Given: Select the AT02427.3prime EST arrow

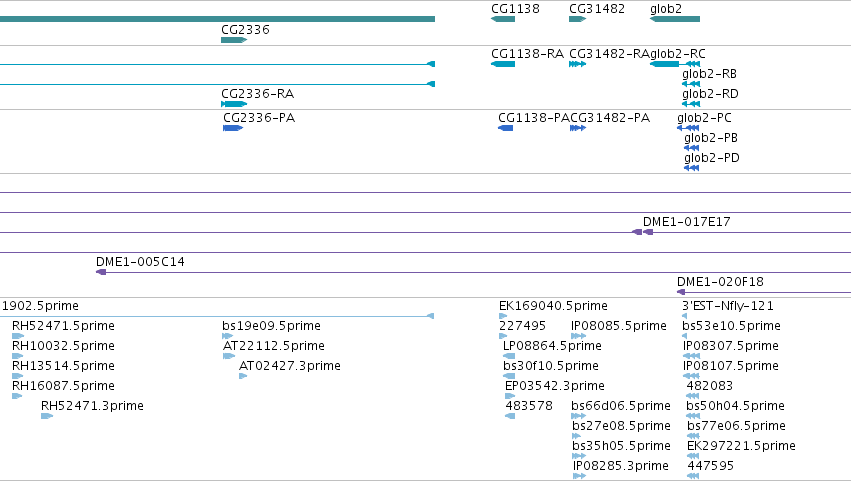Looking at the screenshot, I should pos(243,376).
